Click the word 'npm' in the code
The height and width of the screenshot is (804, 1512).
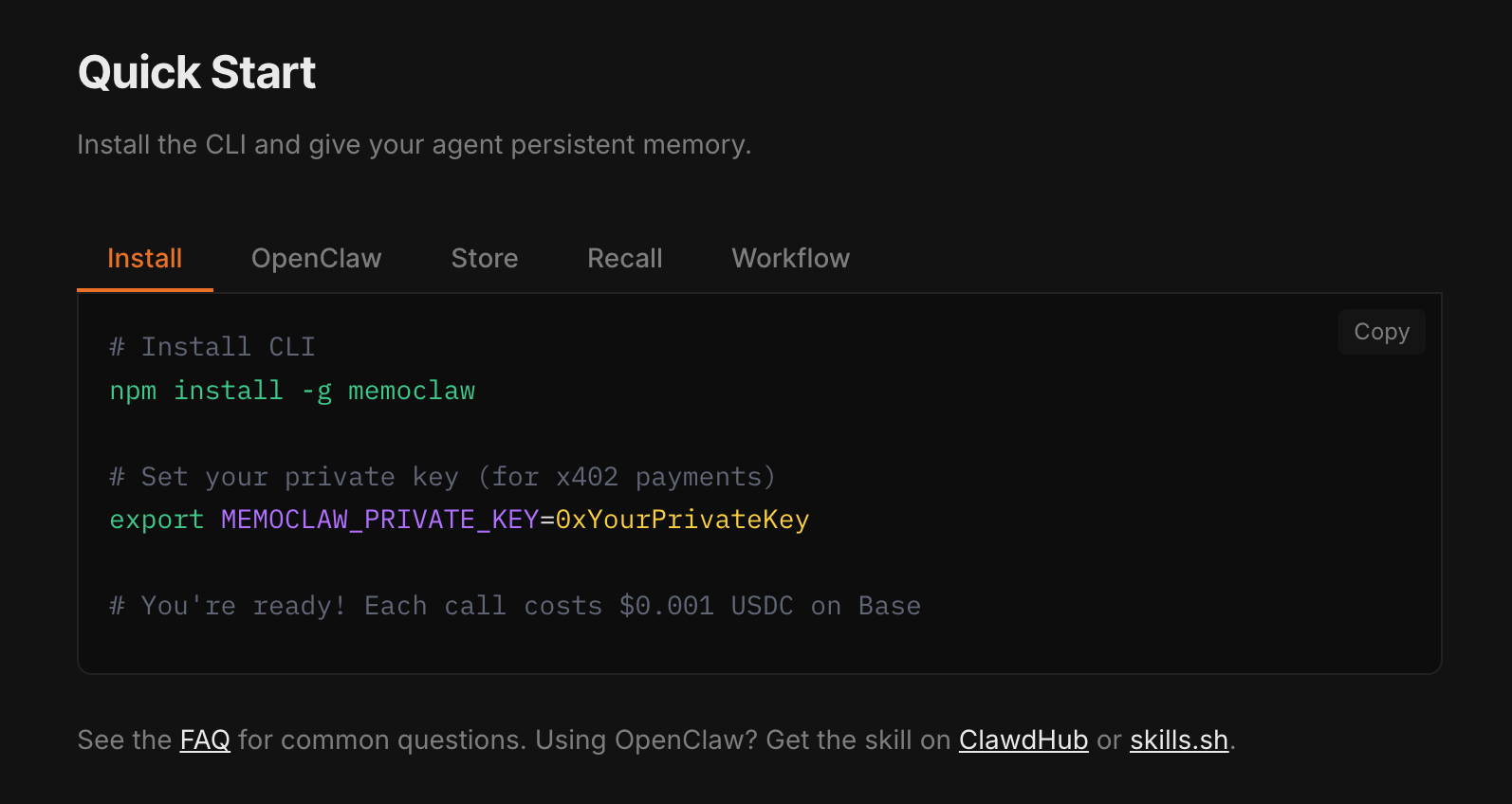(x=133, y=391)
